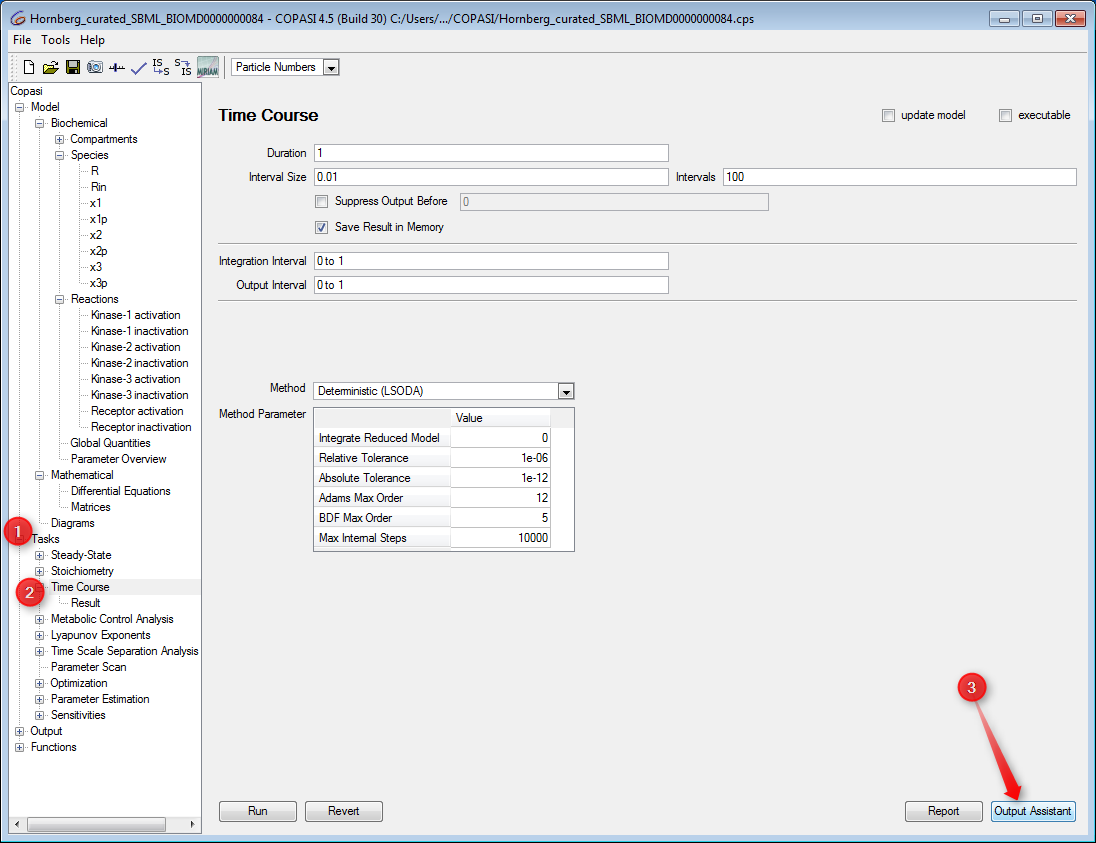Expand the Output tree node
Viewport: 1096px width, 843px height.
[x=20, y=732]
